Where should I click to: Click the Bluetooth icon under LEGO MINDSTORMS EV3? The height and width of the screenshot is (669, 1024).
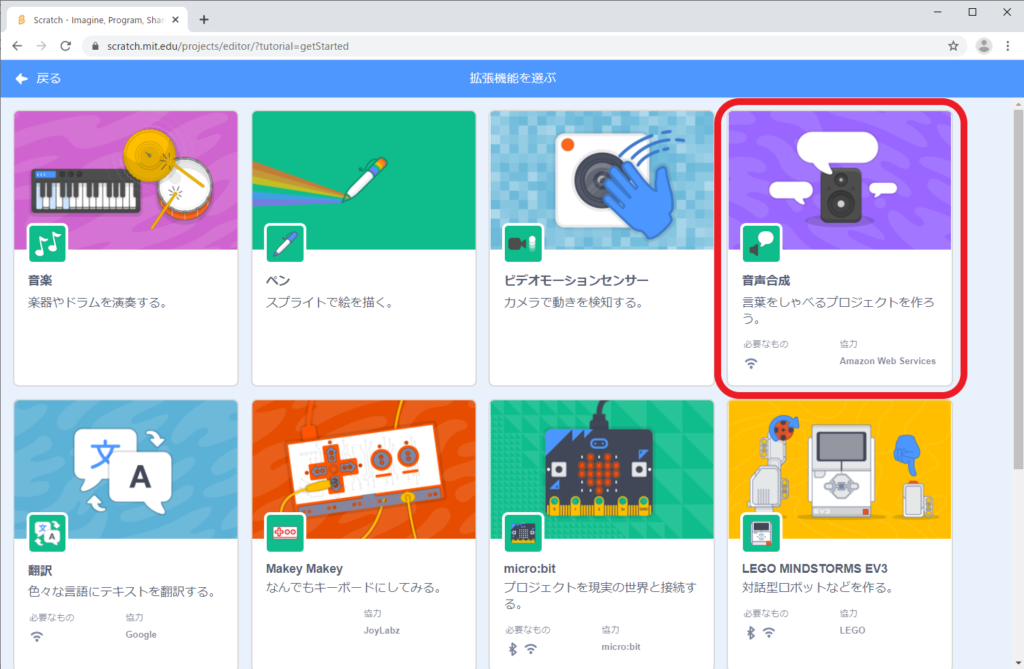click(x=751, y=632)
